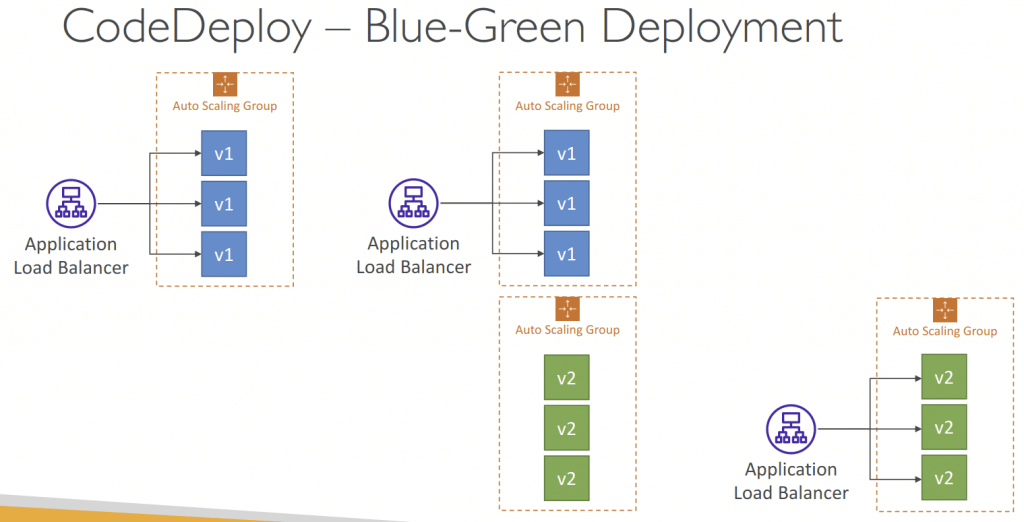Click 'Application Load Balancer' label in leftmost diagram

tap(71, 255)
